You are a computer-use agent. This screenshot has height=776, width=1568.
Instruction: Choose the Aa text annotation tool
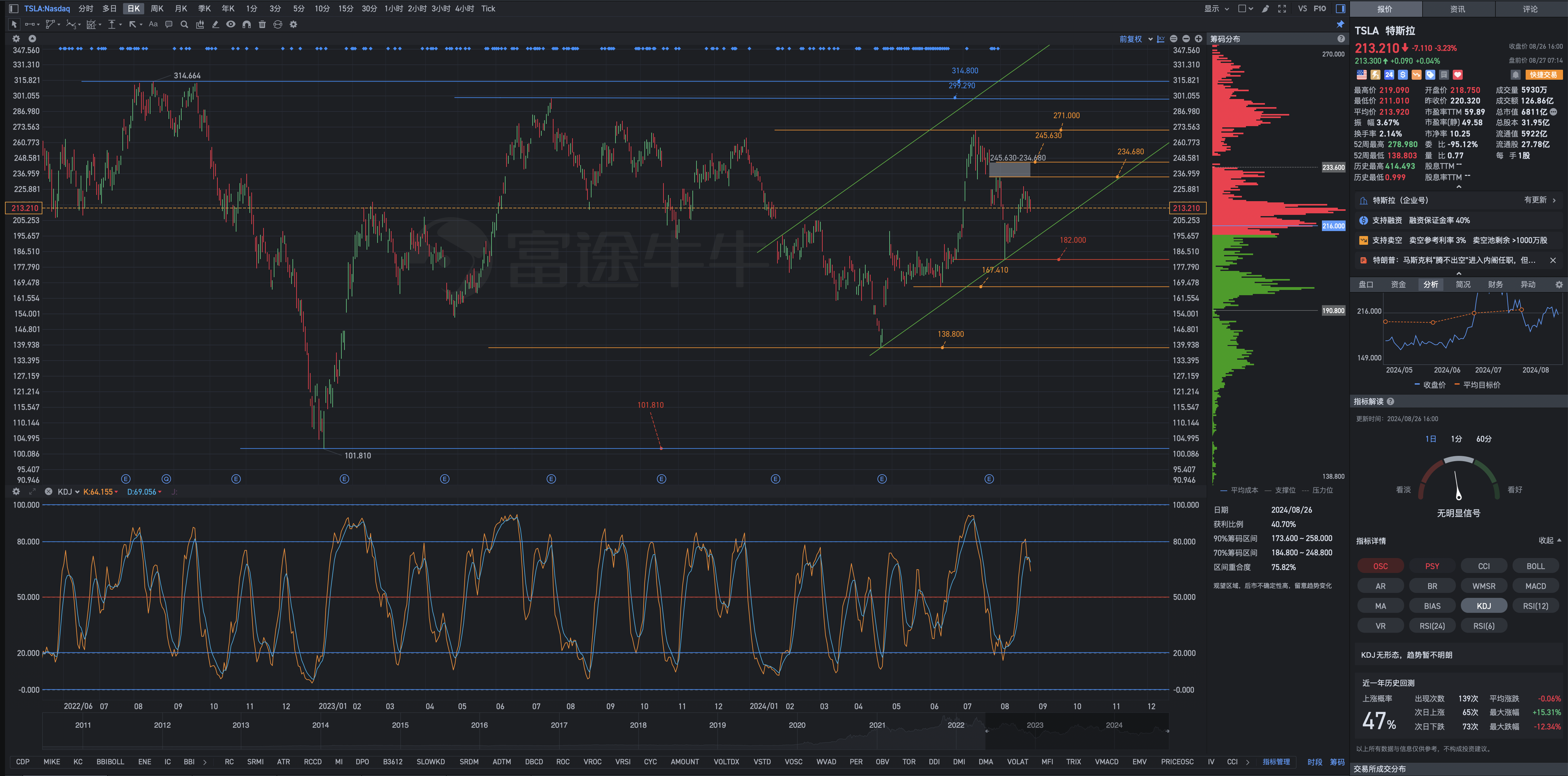153,24
